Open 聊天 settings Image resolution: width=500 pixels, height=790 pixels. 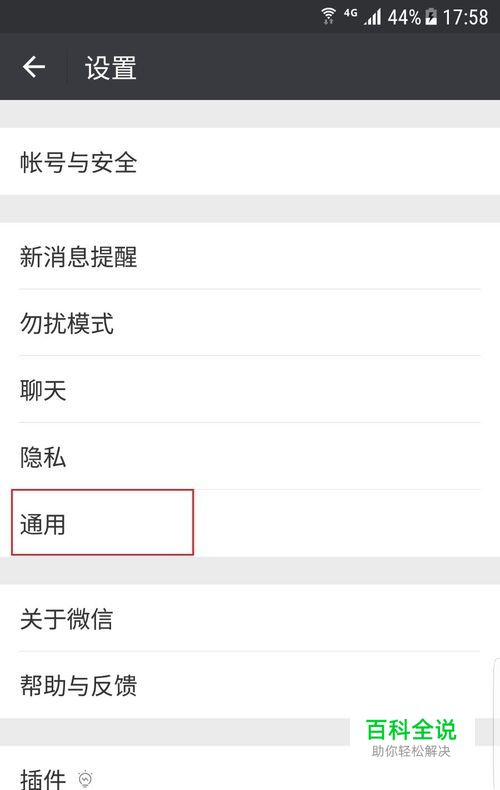coord(250,389)
